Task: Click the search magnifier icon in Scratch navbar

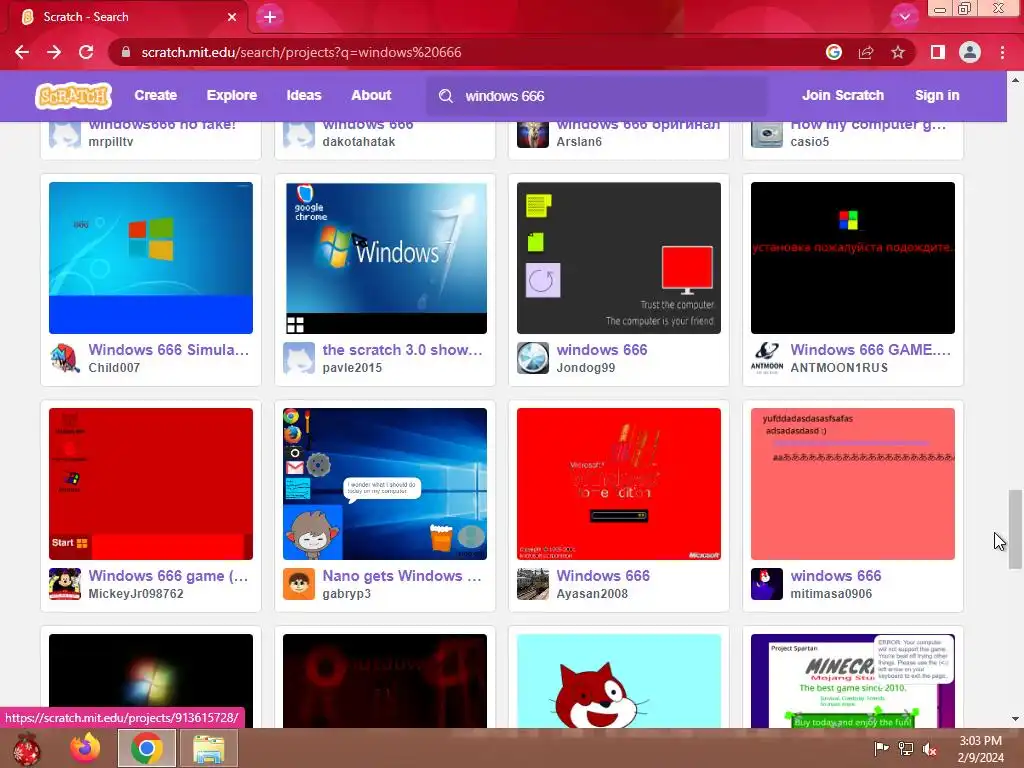Action: coord(446,96)
